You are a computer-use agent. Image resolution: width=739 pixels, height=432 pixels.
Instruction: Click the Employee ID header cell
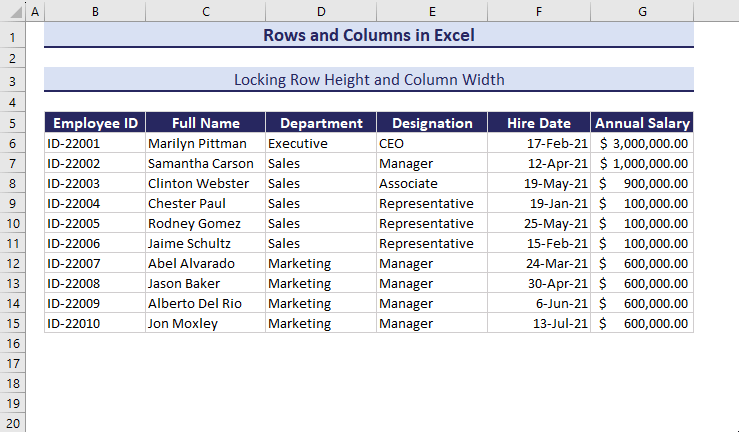95,123
